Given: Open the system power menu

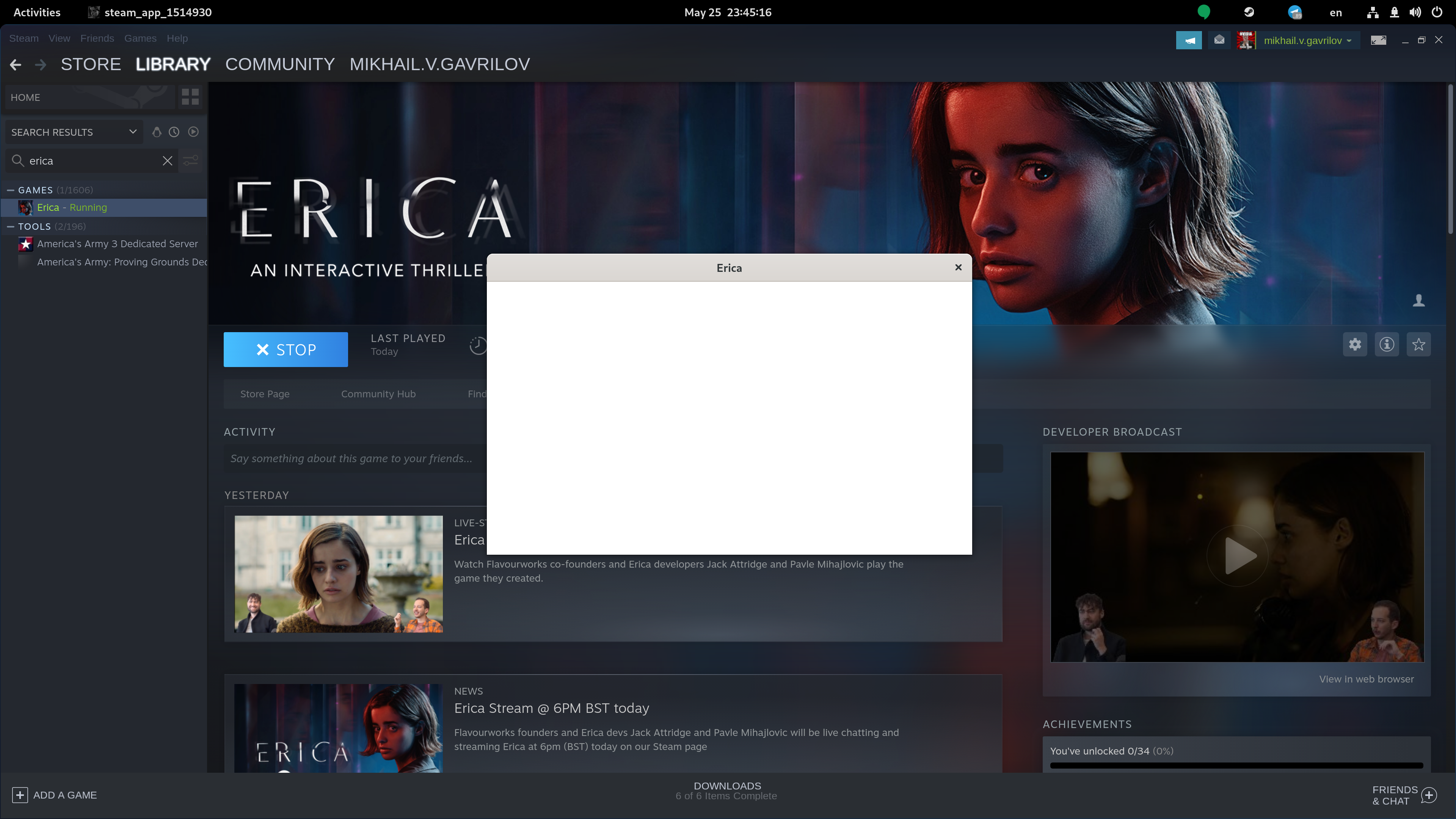Looking at the screenshot, I should (x=1437, y=12).
